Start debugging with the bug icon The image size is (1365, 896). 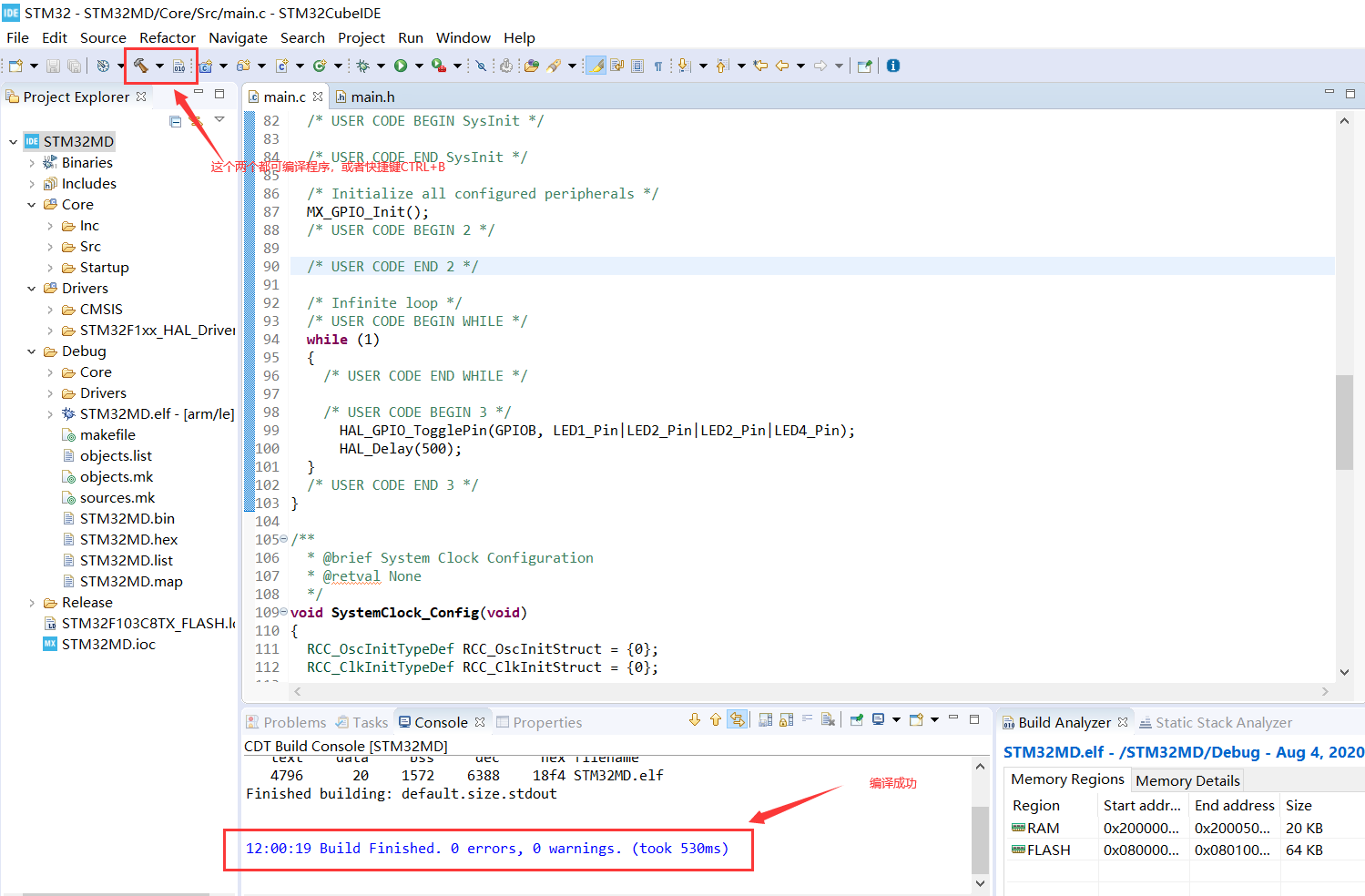point(362,66)
